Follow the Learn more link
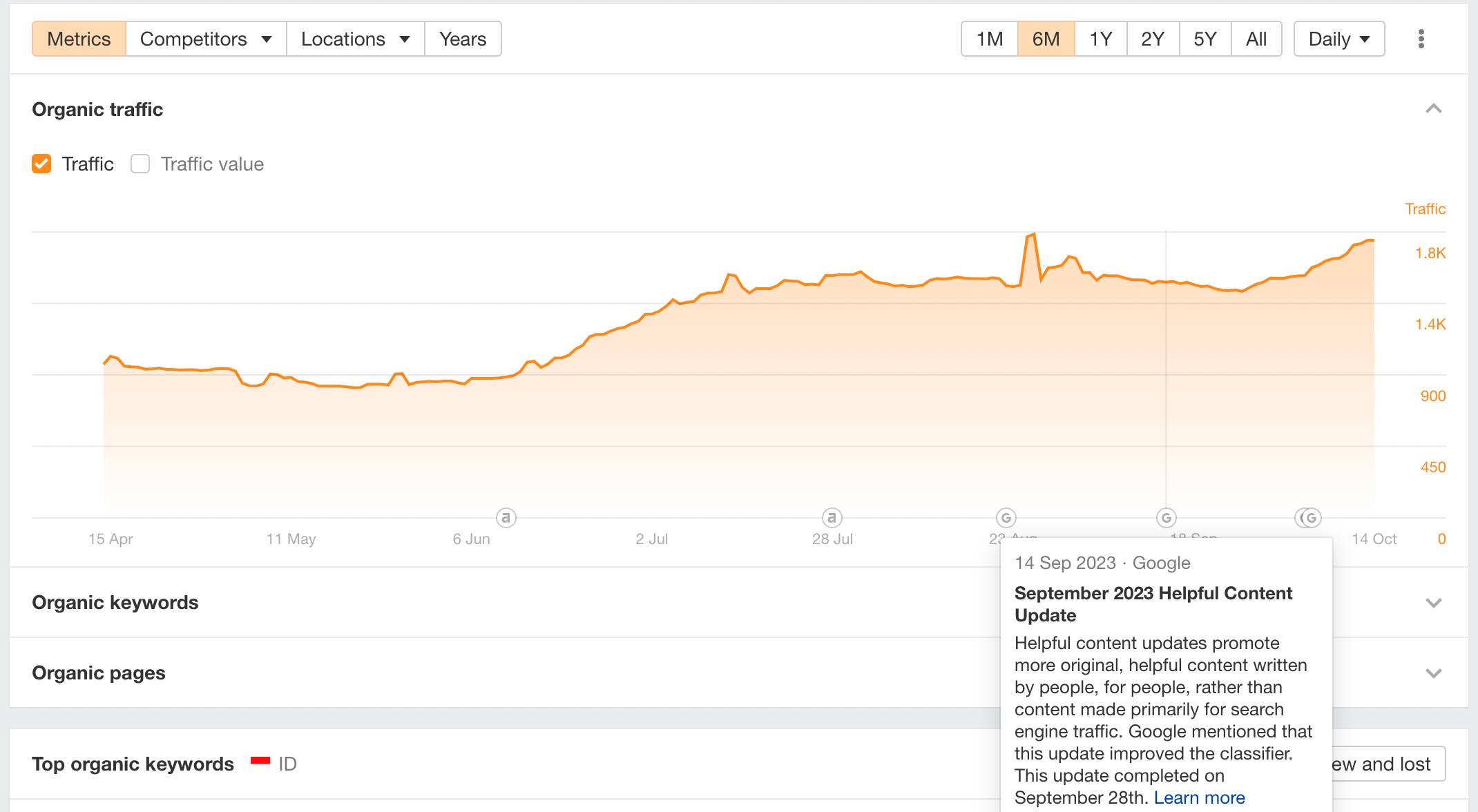 click(1199, 797)
